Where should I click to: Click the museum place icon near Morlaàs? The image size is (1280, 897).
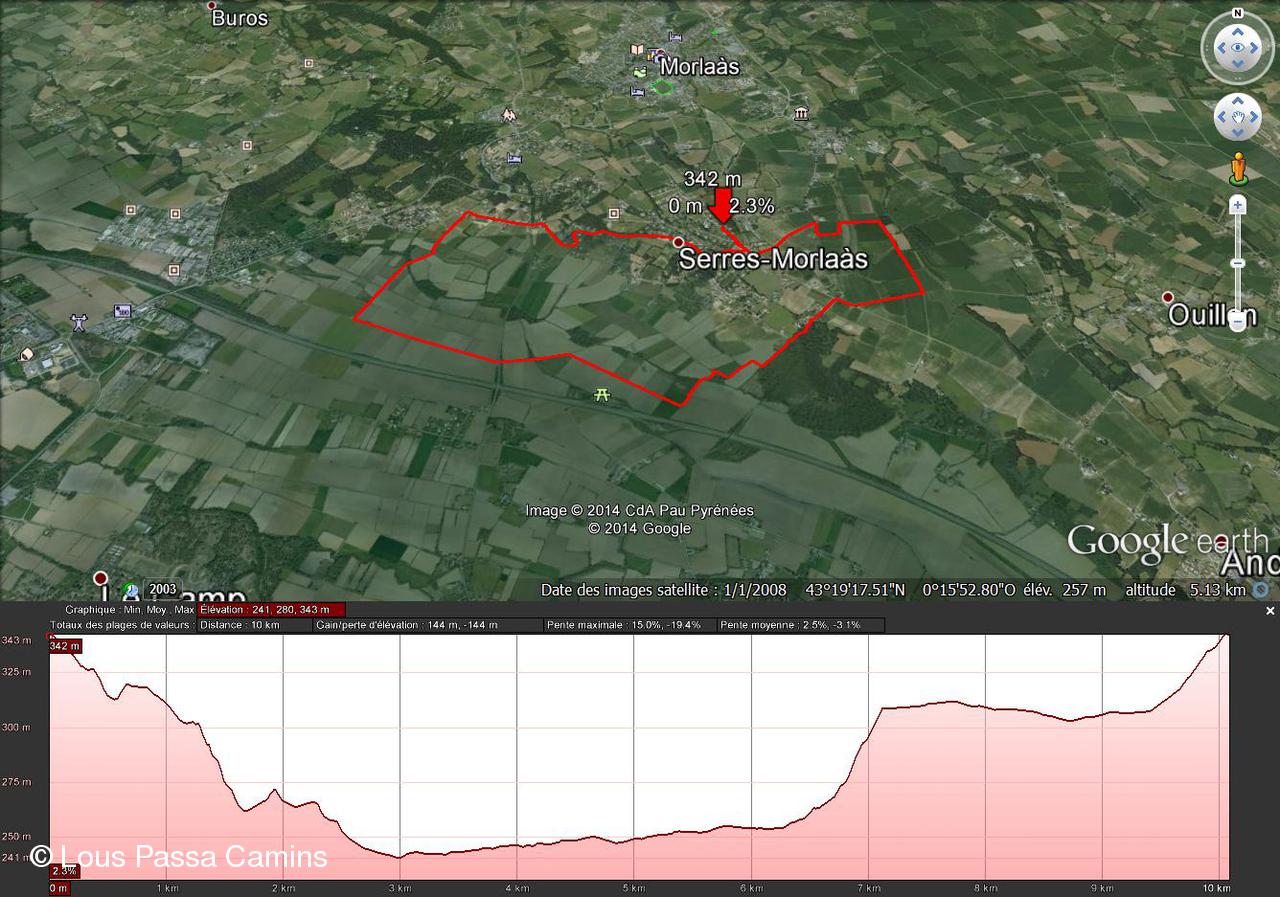801,114
